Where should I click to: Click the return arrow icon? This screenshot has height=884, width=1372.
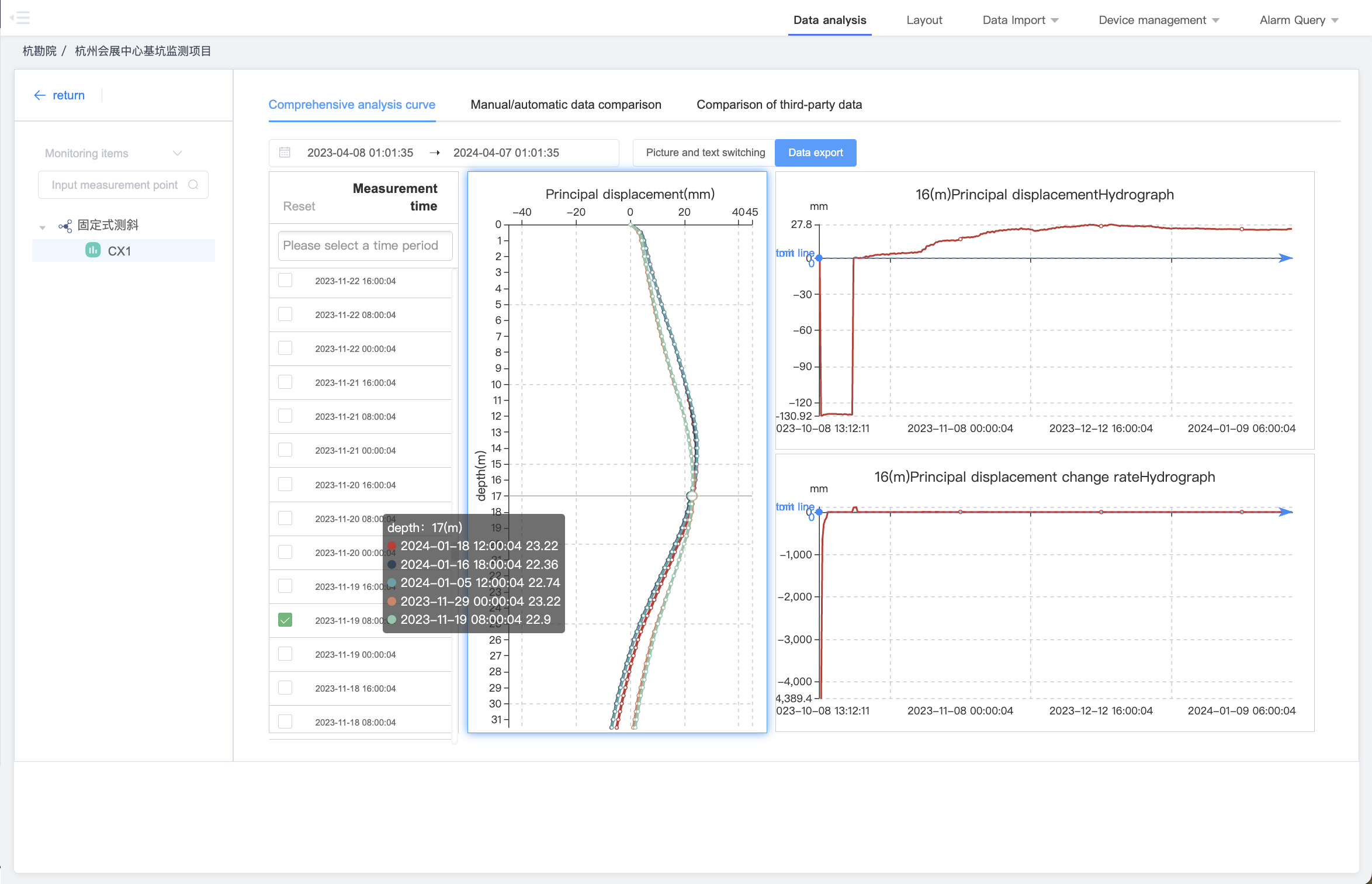click(x=40, y=95)
